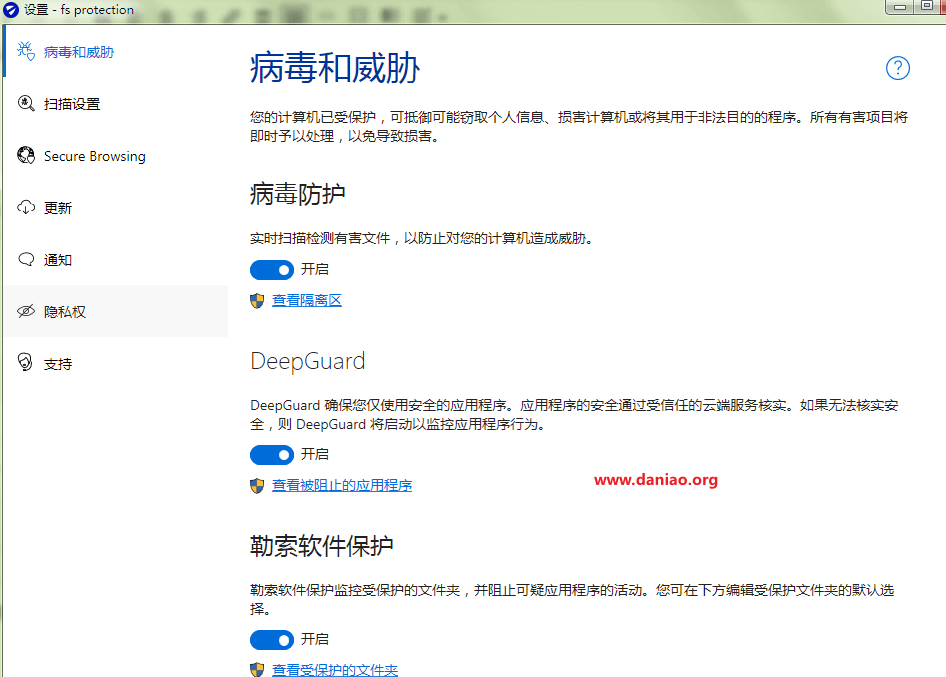946x677 pixels.
Task: Open the 查看被阻止的应用程序 link
Action: [x=342, y=485]
